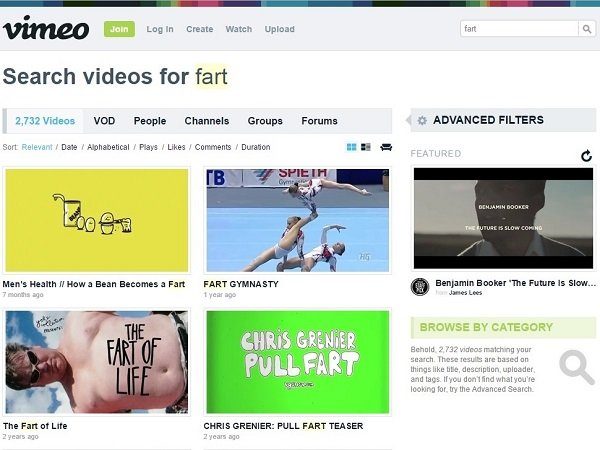Switch to the VOD tab
Viewport: 600px width, 450px height.
(104, 121)
